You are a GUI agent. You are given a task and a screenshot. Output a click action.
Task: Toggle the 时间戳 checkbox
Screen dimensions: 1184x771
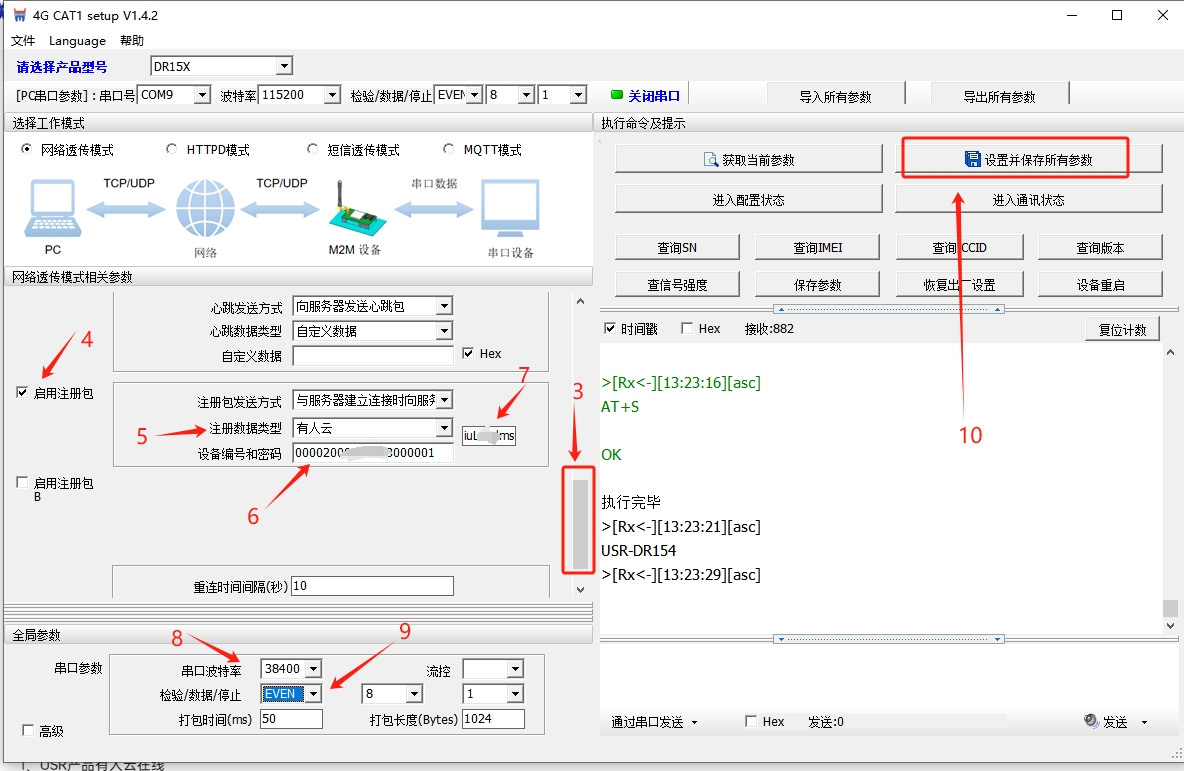click(610, 328)
